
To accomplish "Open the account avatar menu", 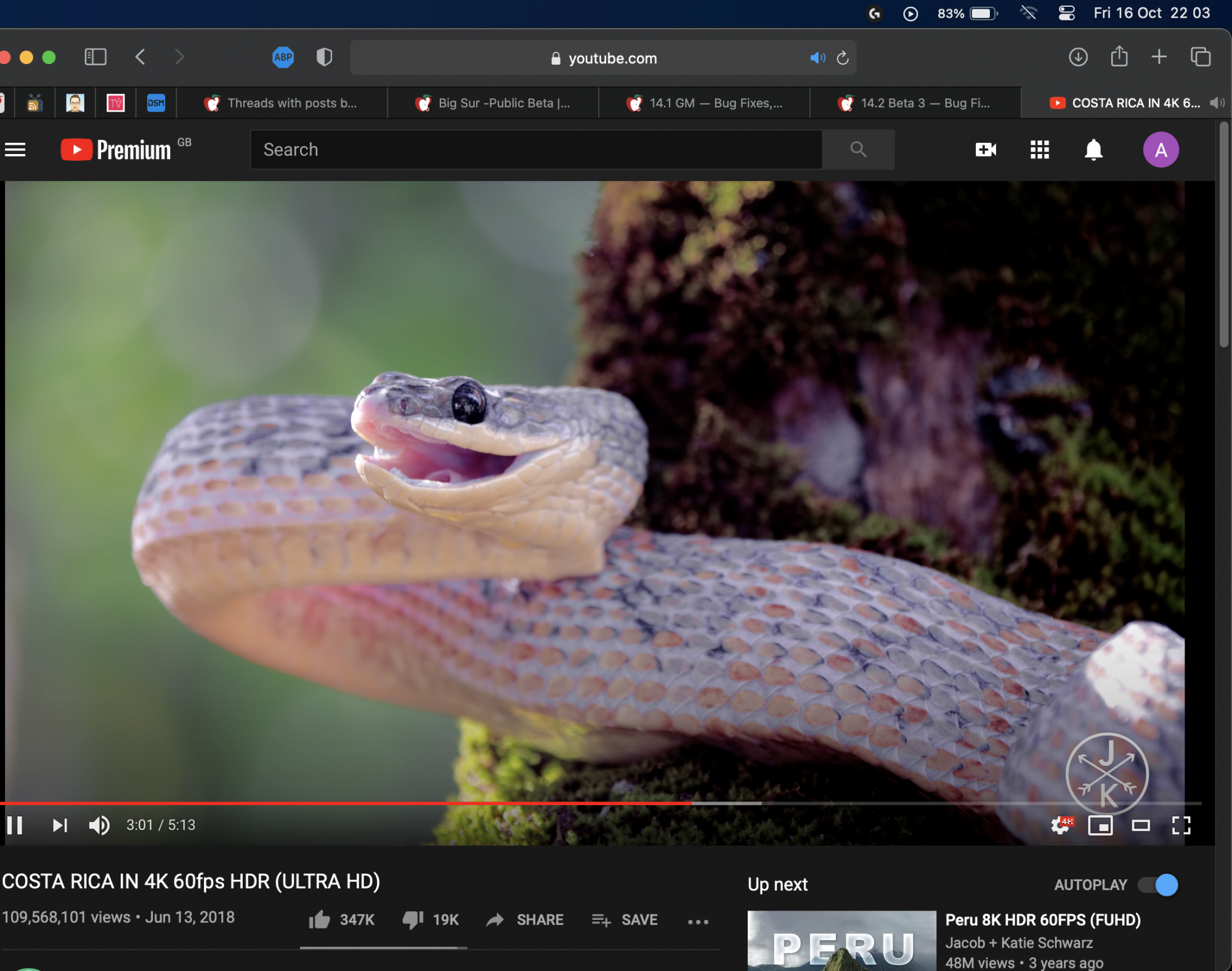I will pos(1161,150).
